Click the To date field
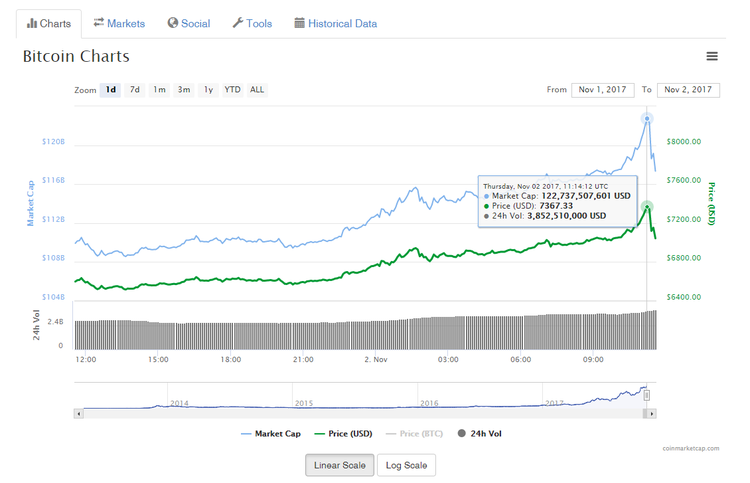750x483 pixels. (x=688, y=90)
